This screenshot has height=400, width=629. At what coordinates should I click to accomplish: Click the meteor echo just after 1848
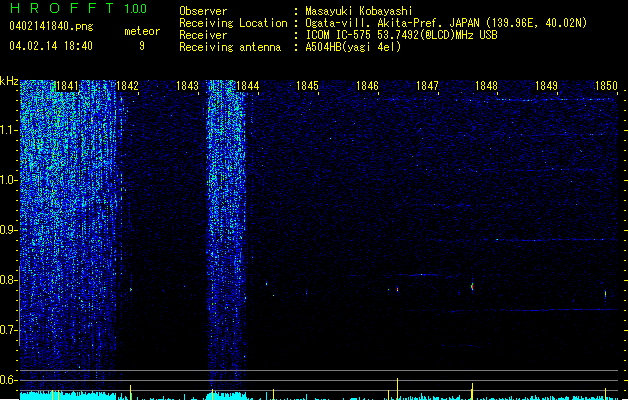click(472, 286)
